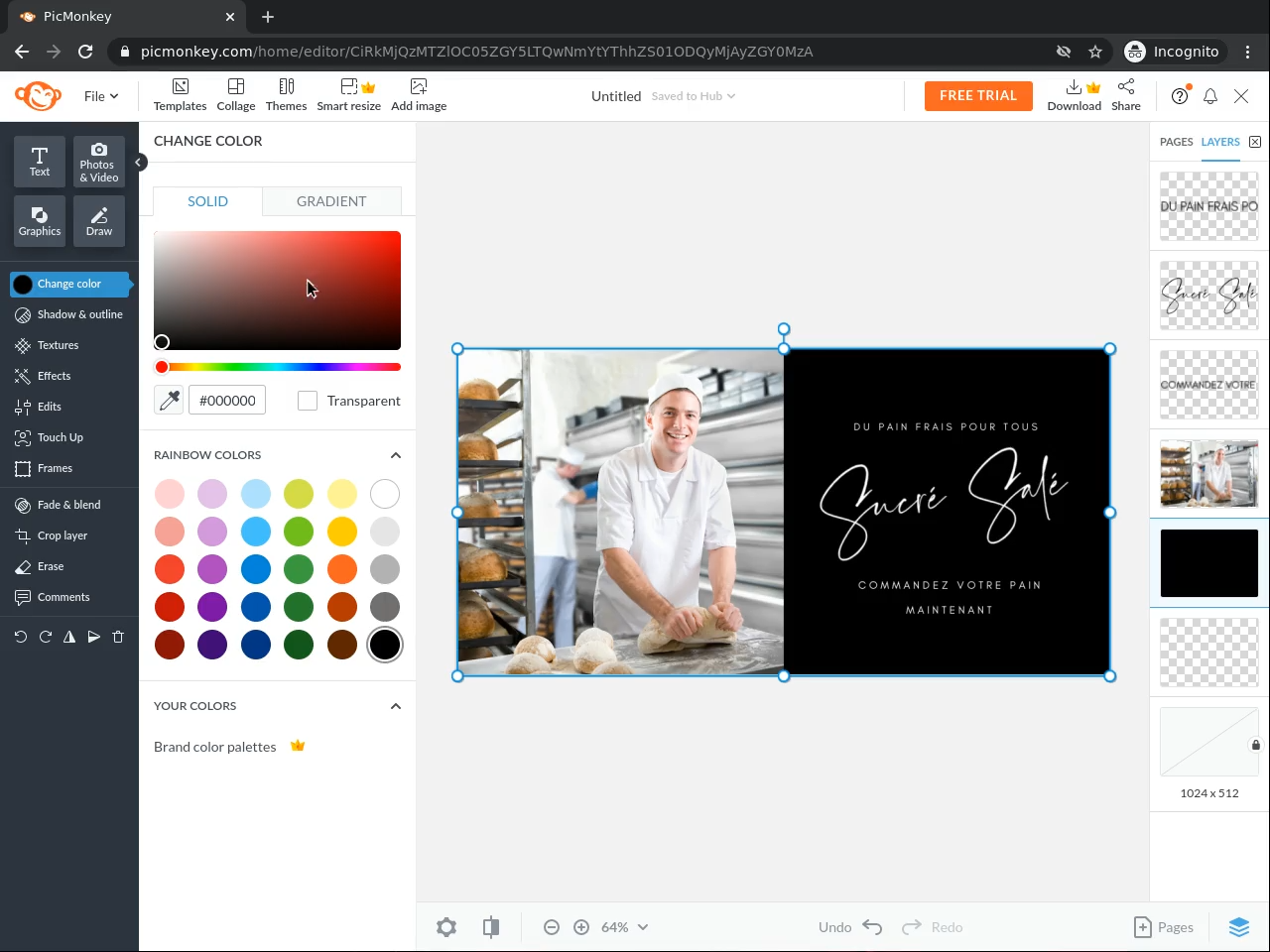
Task: Open the 64% zoom level dropdown
Action: coord(625,927)
